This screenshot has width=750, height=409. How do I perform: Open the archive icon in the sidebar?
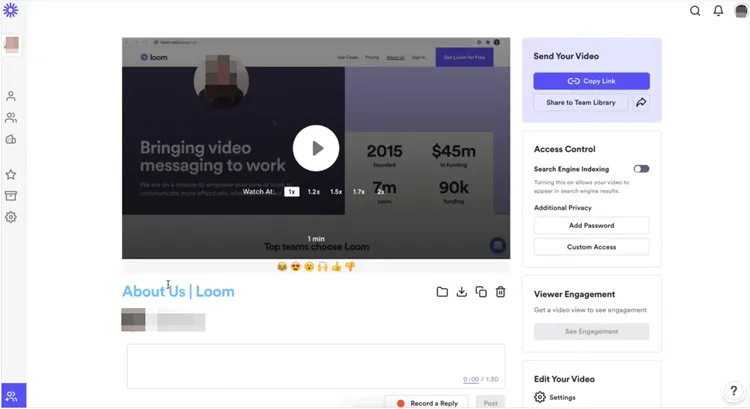(11, 196)
